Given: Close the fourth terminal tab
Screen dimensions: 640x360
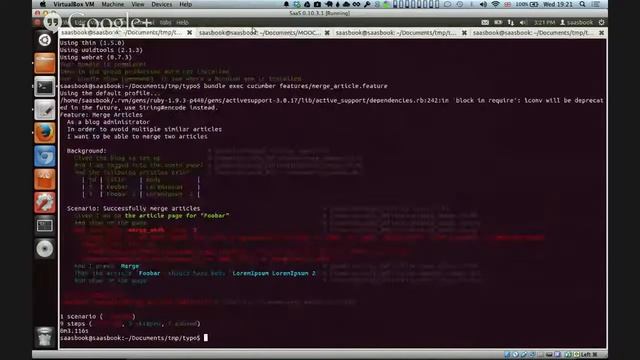Looking at the screenshot, I should [x=601, y=33].
